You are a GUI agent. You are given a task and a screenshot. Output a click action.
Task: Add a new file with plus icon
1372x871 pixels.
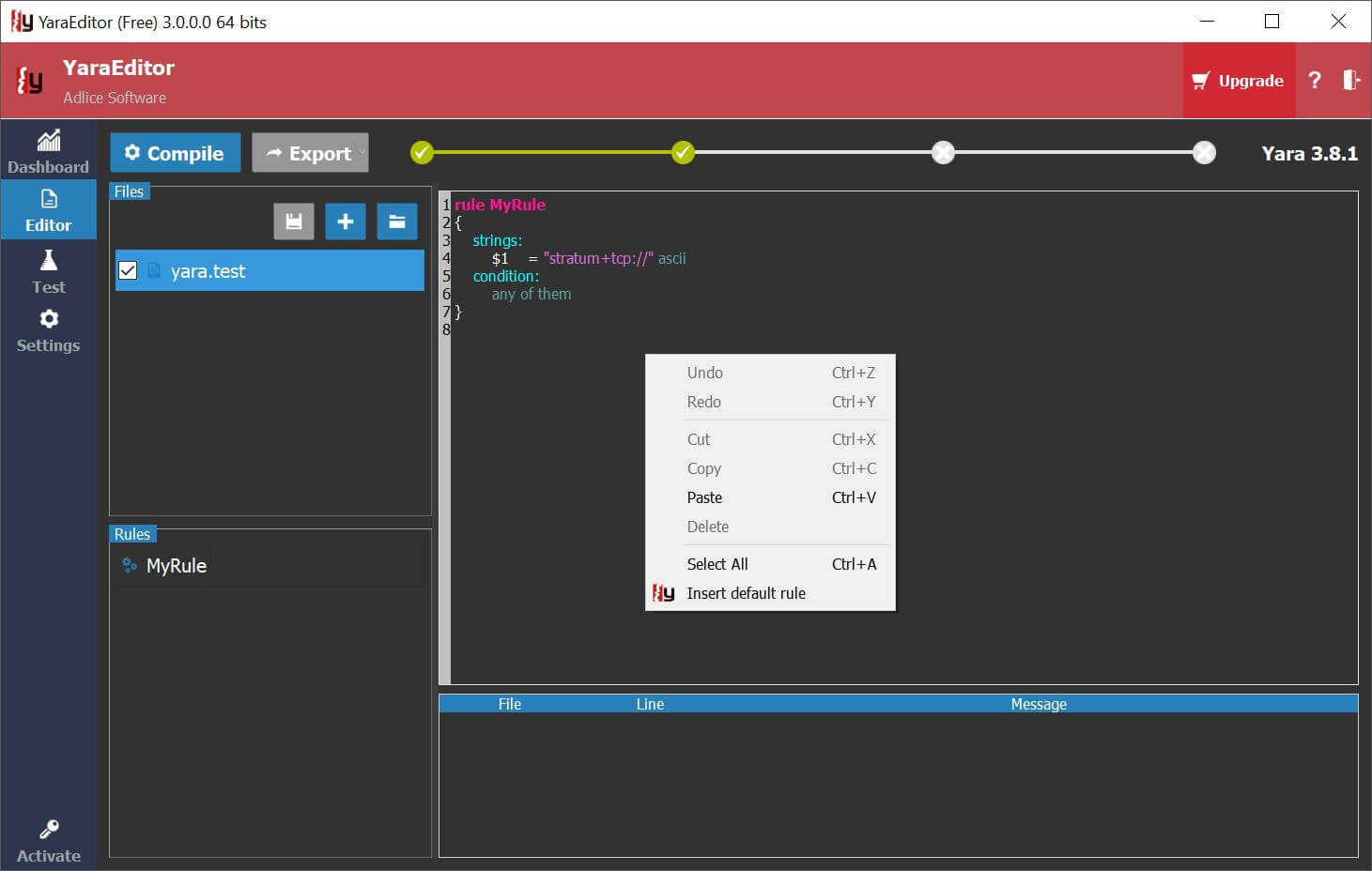(346, 222)
